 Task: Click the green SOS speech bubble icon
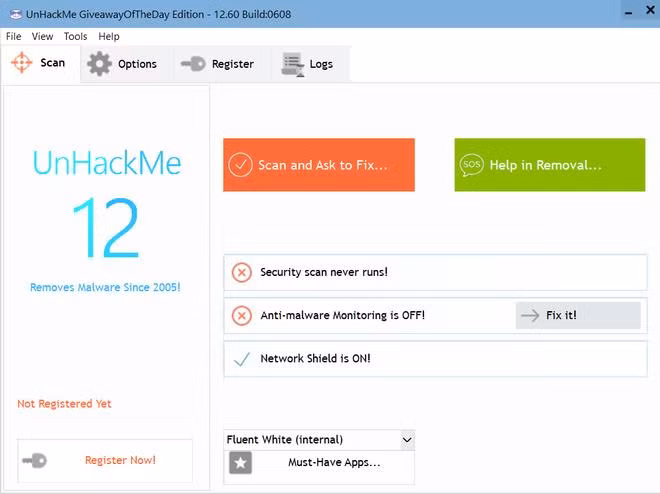point(471,165)
